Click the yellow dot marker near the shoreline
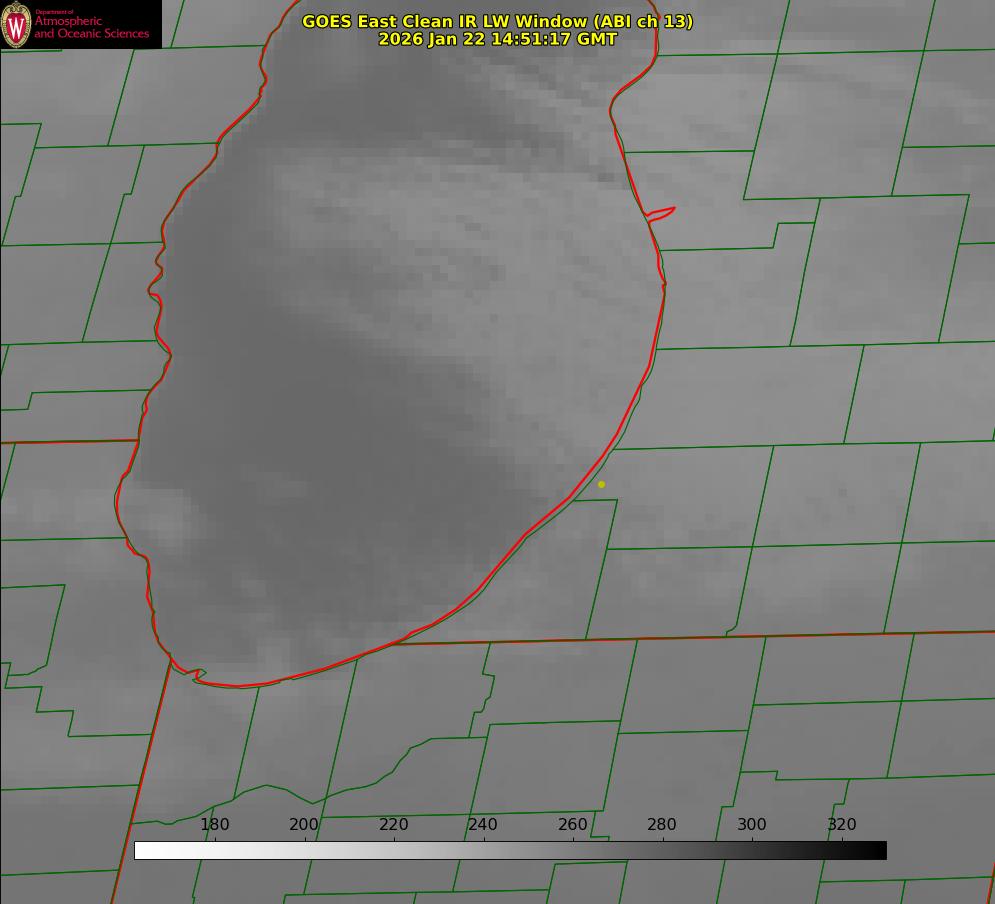 [x=601, y=484]
